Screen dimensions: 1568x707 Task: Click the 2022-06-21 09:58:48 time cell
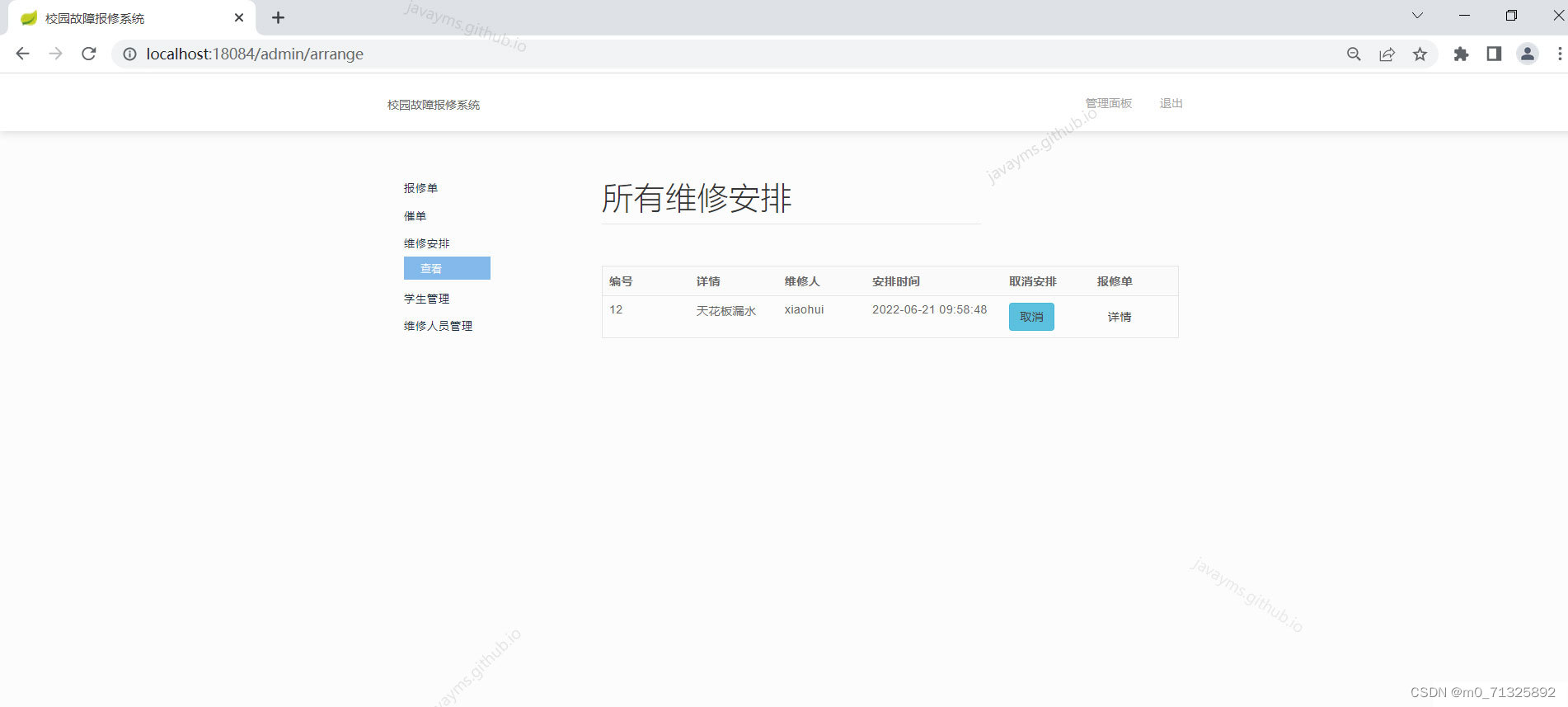tap(929, 309)
